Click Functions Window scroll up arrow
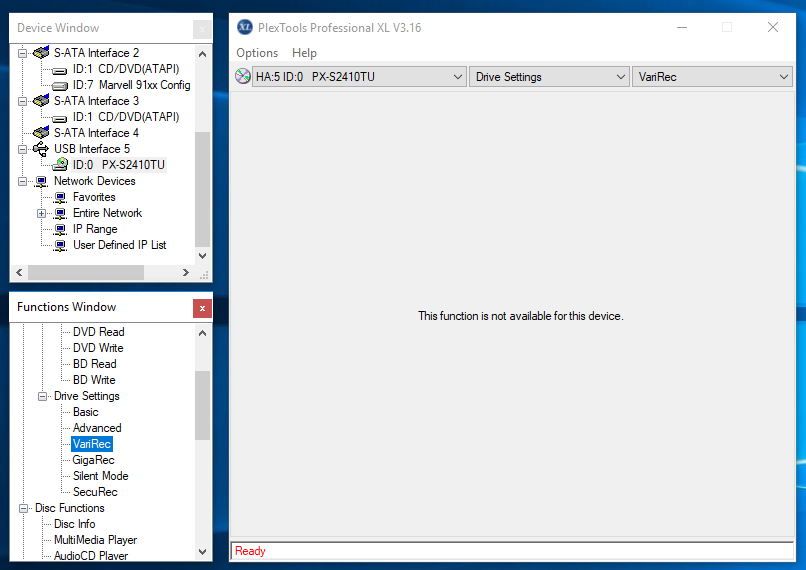The image size is (806, 570). [203, 333]
